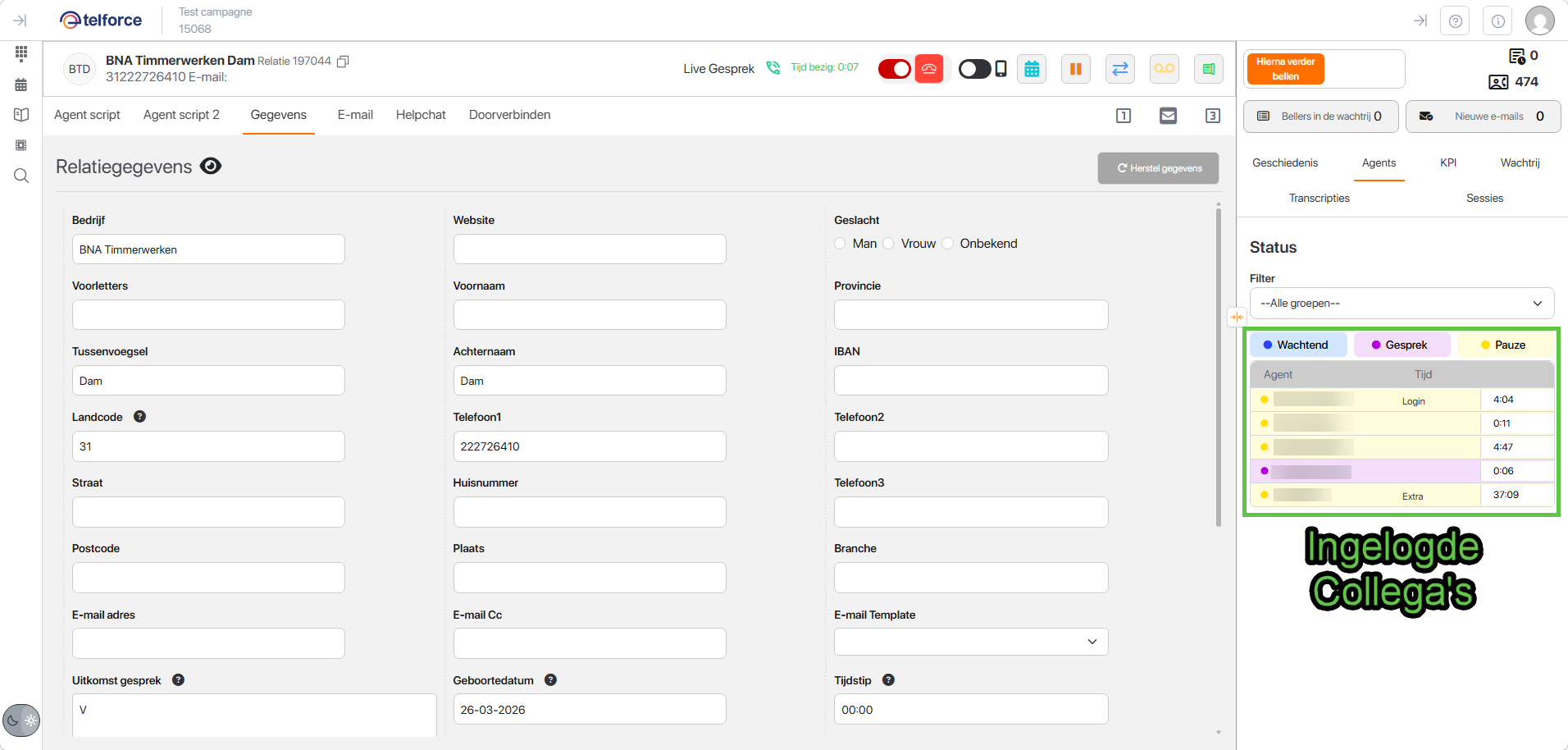Viewport: 1568px width, 750px height.
Task: Open search in the left sidebar
Action: [21, 176]
